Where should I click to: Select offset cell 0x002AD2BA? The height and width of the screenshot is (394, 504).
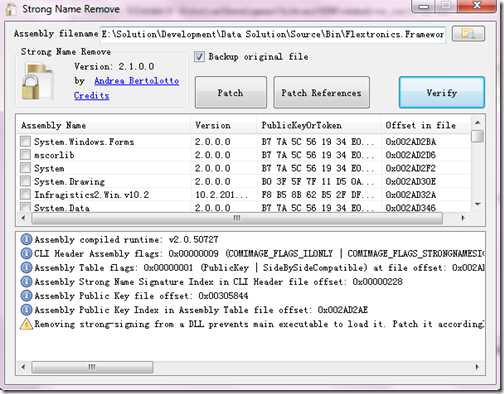coord(411,142)
